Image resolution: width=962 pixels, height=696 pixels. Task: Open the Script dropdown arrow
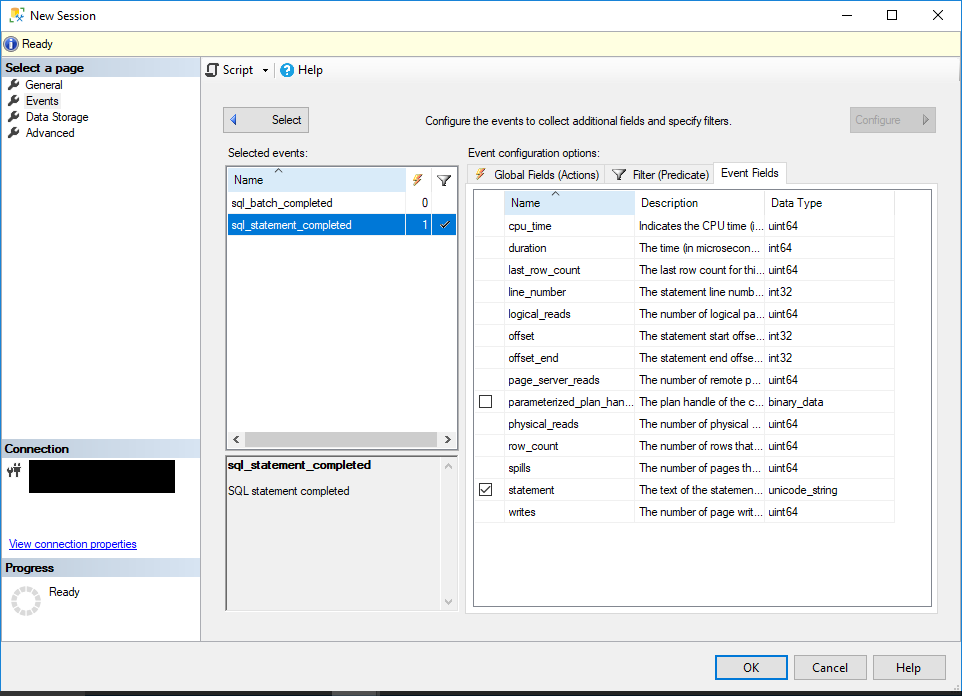pos(265,70)
